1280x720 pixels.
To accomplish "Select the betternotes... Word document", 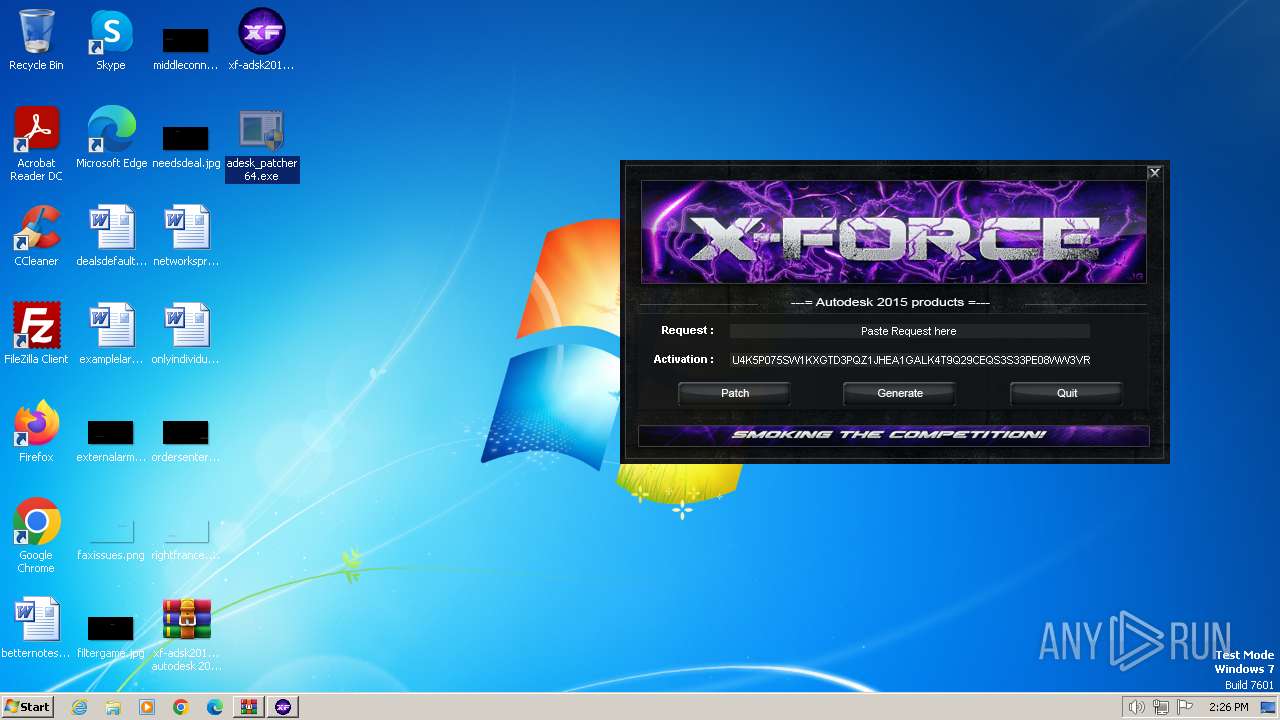I will [36, 628].
